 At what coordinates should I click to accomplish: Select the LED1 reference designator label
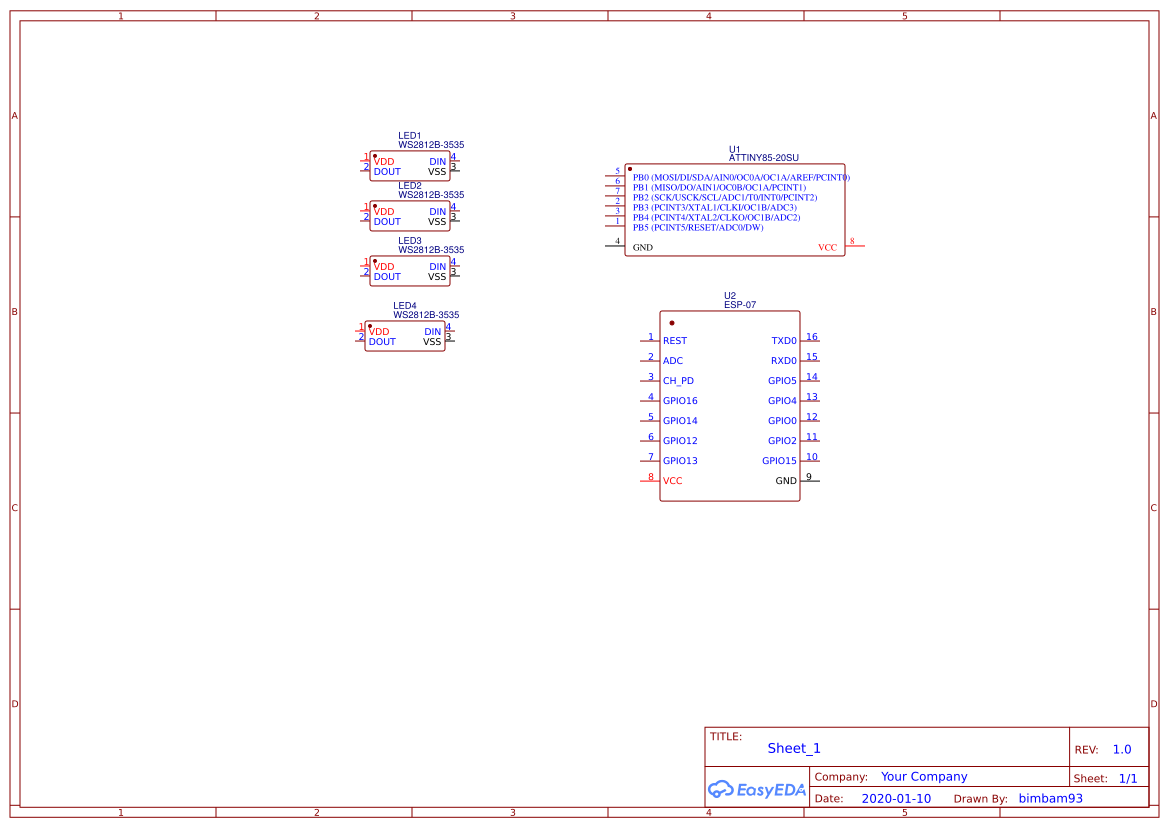tap(408, 135)
